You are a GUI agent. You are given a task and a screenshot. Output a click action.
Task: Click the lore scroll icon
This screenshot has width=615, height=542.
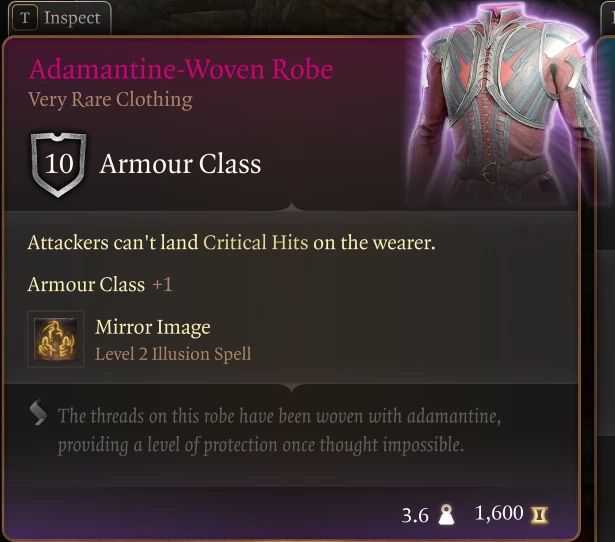click(38, 412)
